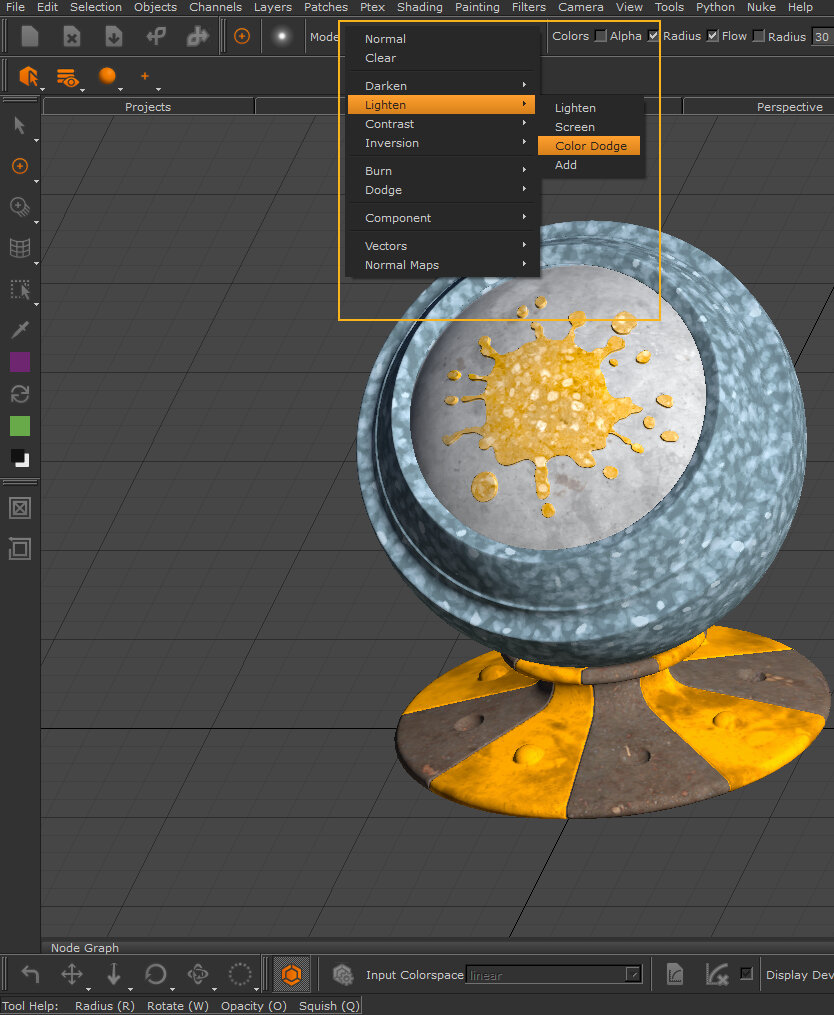The image size is (834, 1015).
Task: Click the new file icon in toolbar
Action: click(x=30, y=37)
